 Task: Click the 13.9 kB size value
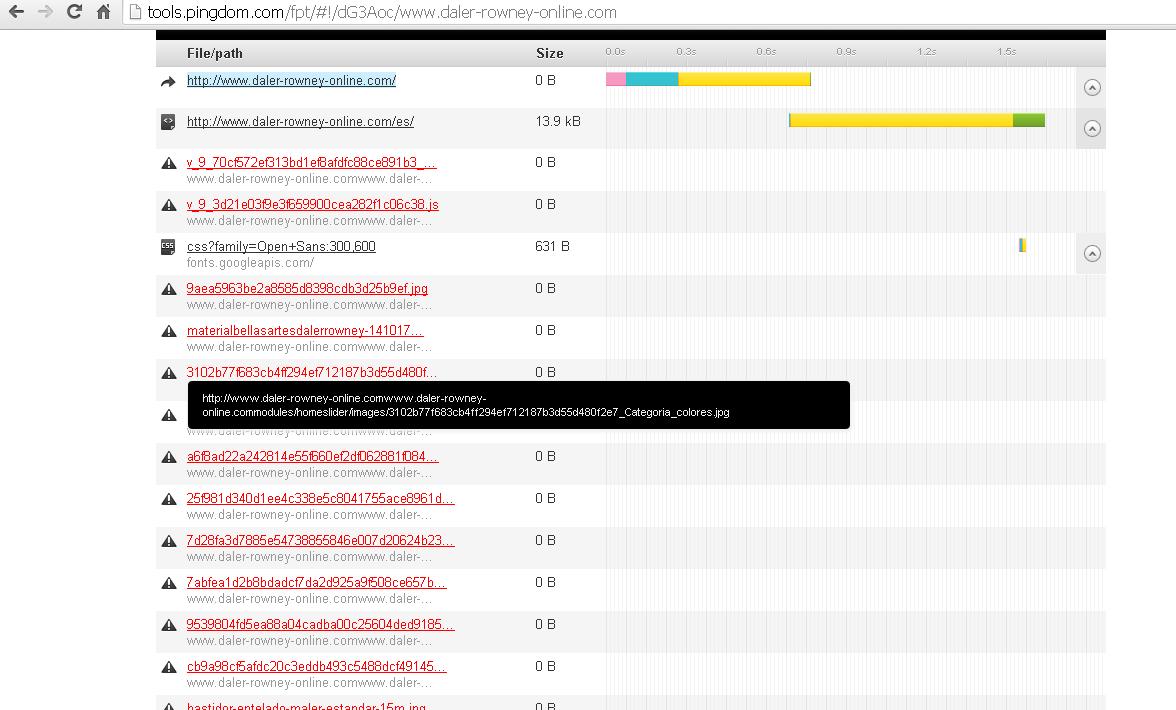pyautogui.click(x=558, y=121)
